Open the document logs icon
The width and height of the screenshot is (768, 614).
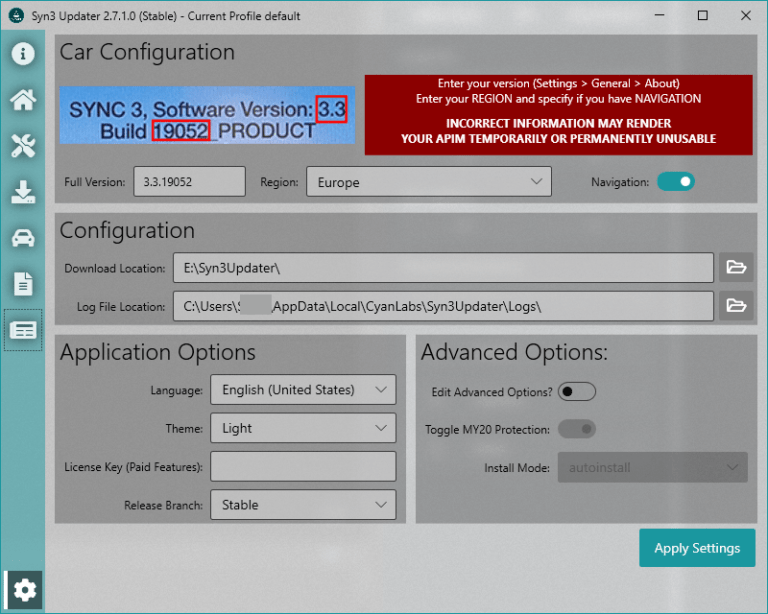pyautogui.click(x=23, y=284)
